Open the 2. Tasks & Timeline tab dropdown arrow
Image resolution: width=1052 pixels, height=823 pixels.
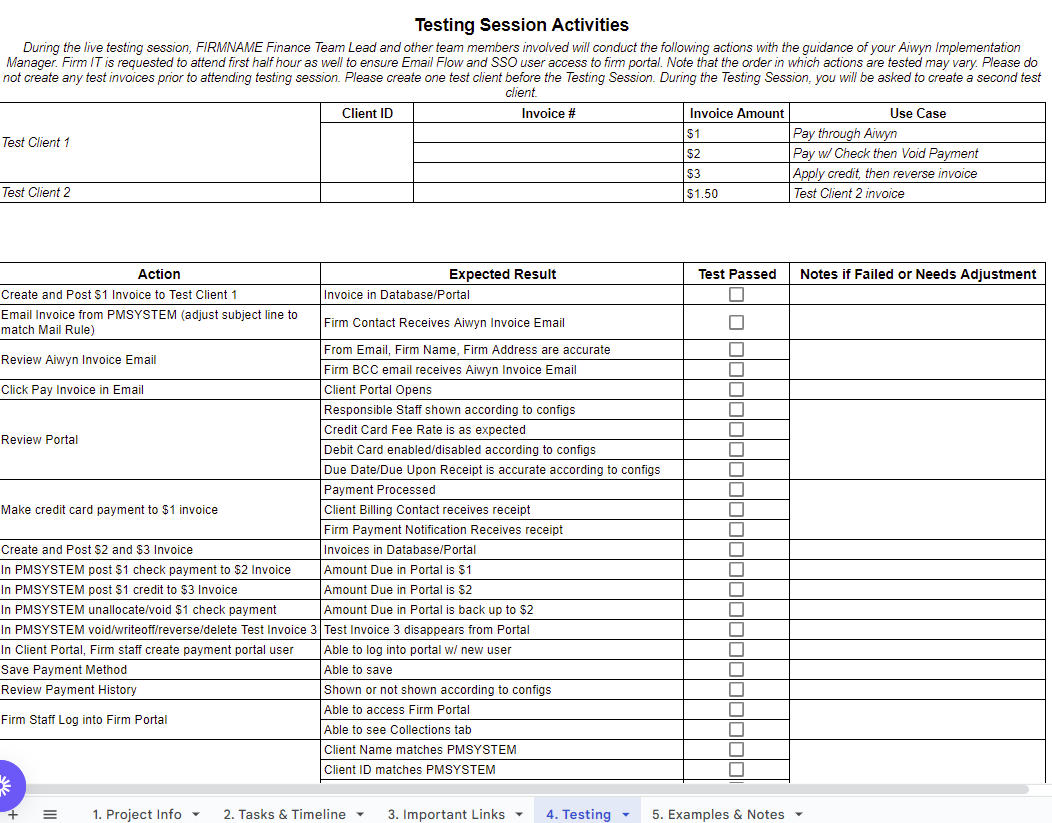pos(360,814)
